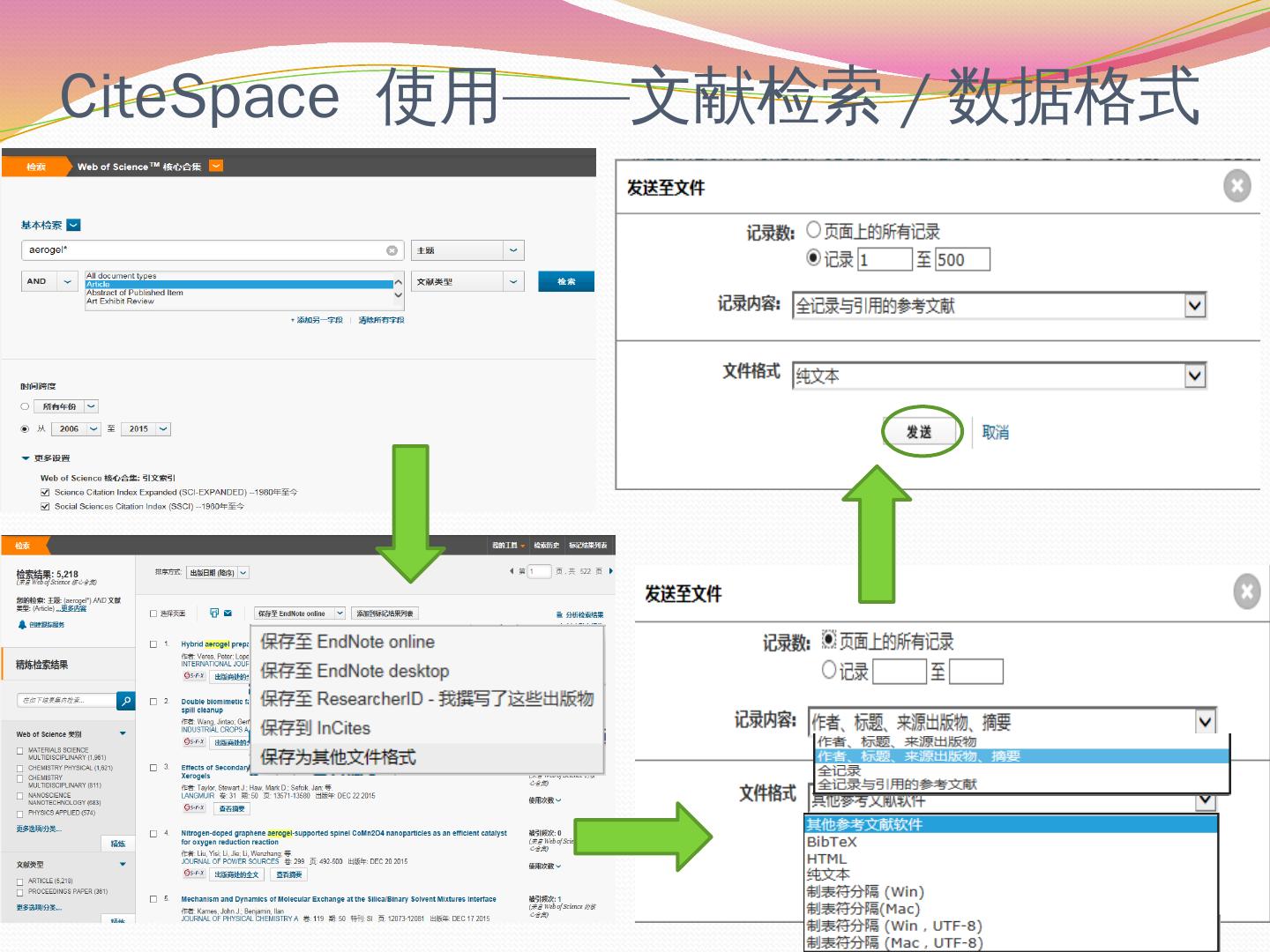Collapse the Web of Science 类别 filter section
1270x952 pixels.
(123, 733)
